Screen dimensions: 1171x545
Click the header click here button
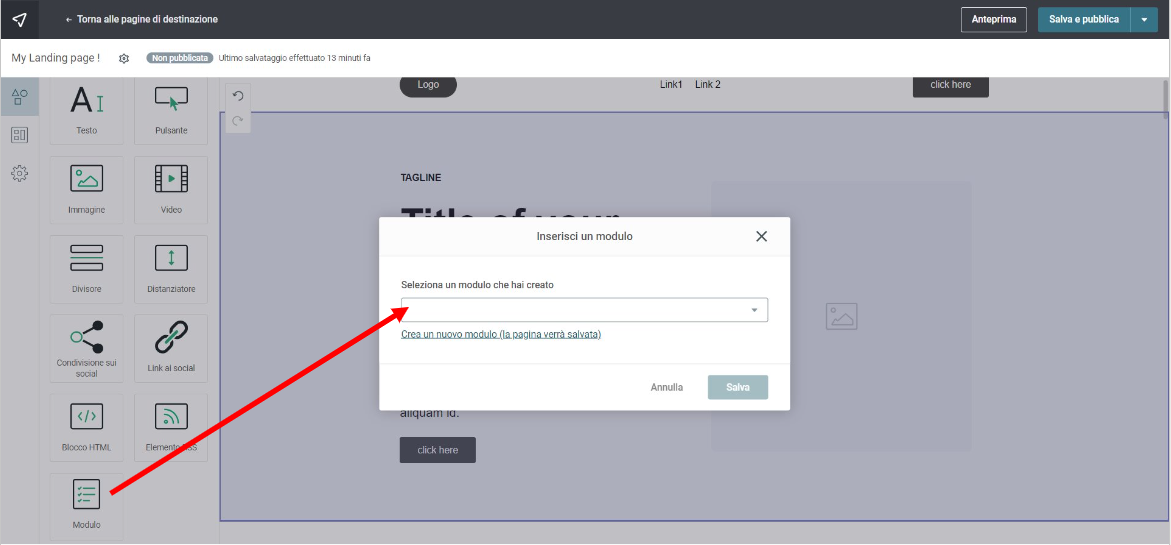951,85
